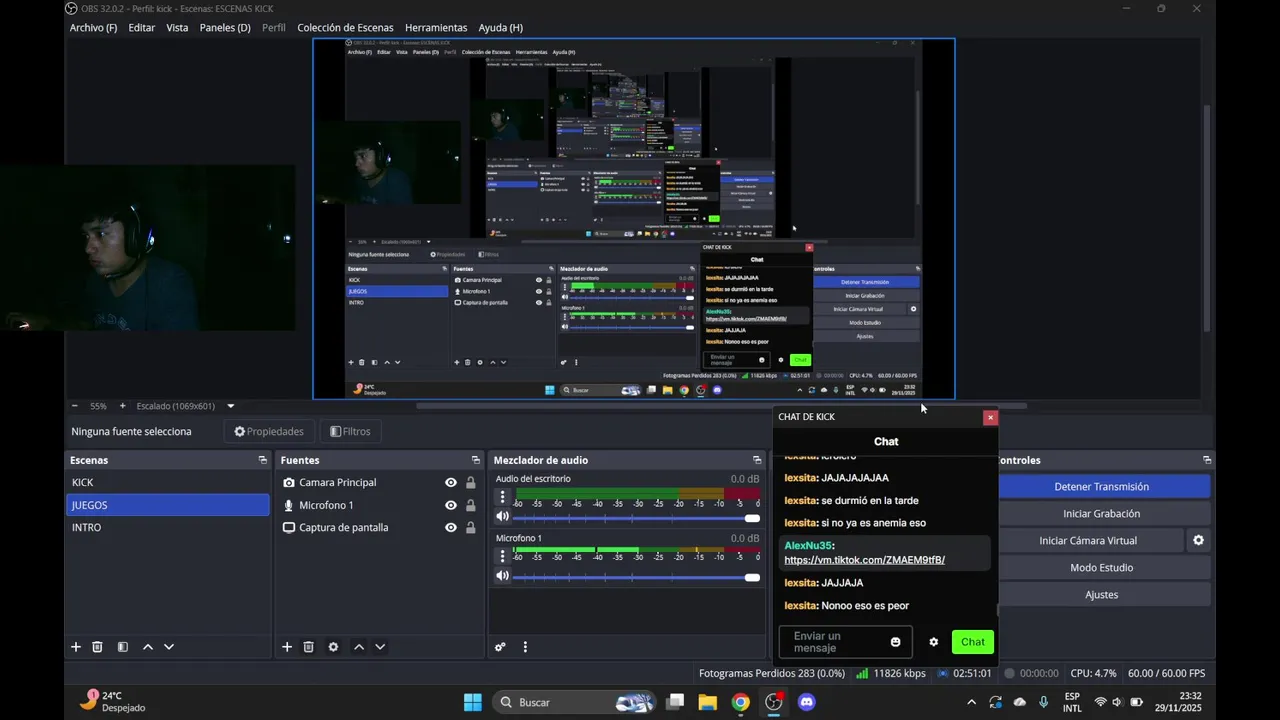Click Windows taskbar Buscar search box
The width and height of the screenshot is (1280, 720).
[x=576, y=702]
